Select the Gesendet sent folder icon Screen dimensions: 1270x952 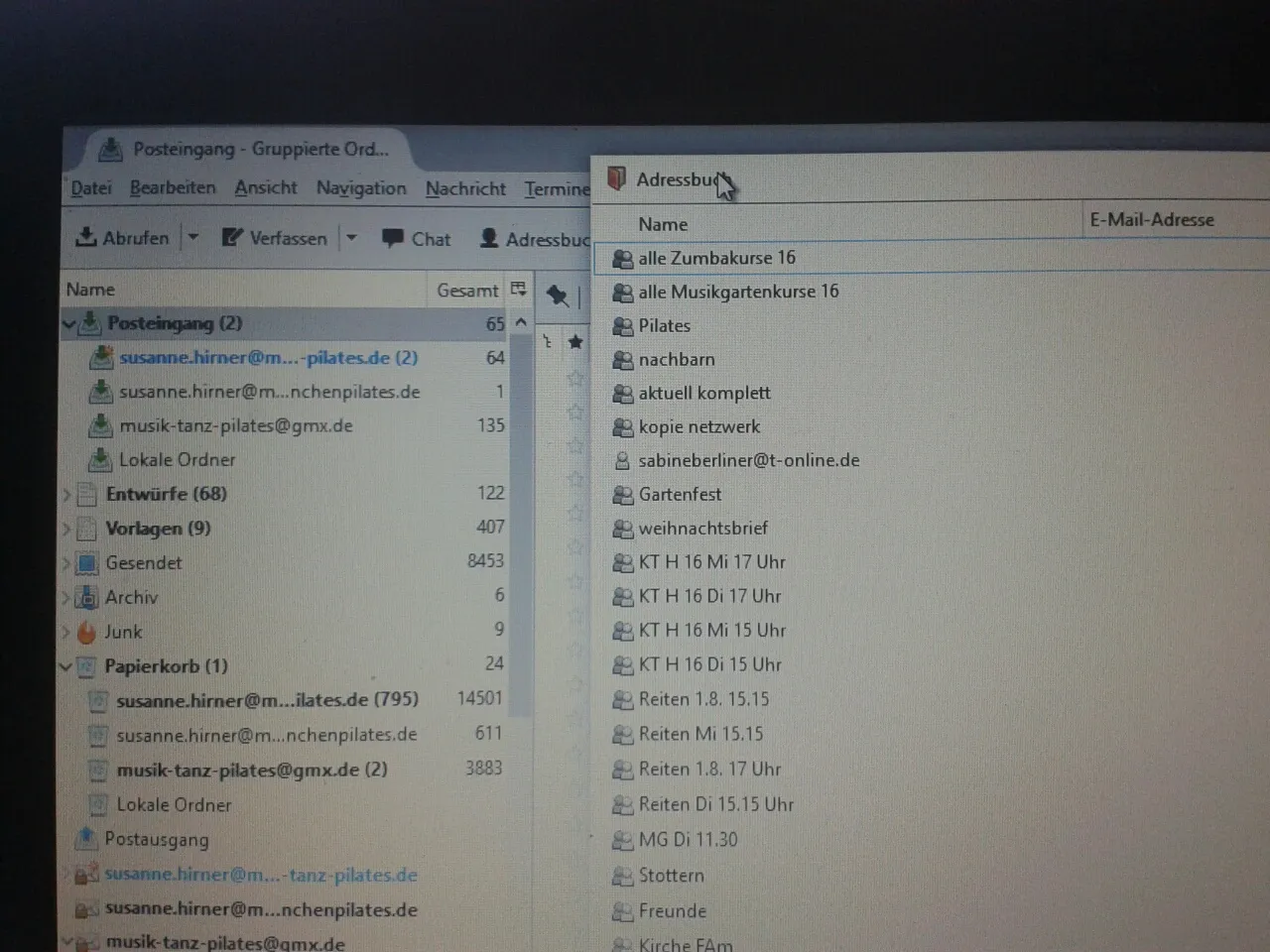coord(87,563)
